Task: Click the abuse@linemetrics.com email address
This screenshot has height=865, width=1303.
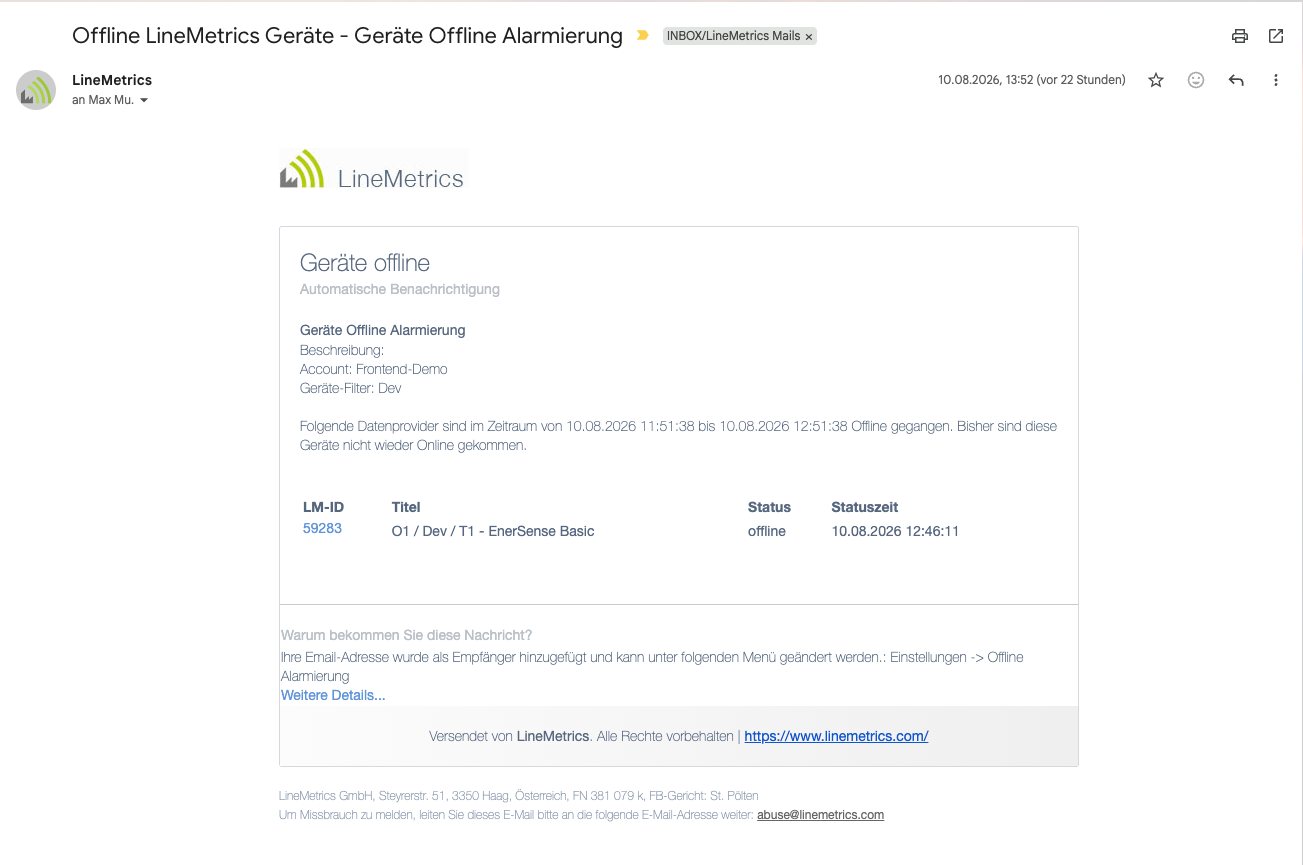Action: pos(820,815)
